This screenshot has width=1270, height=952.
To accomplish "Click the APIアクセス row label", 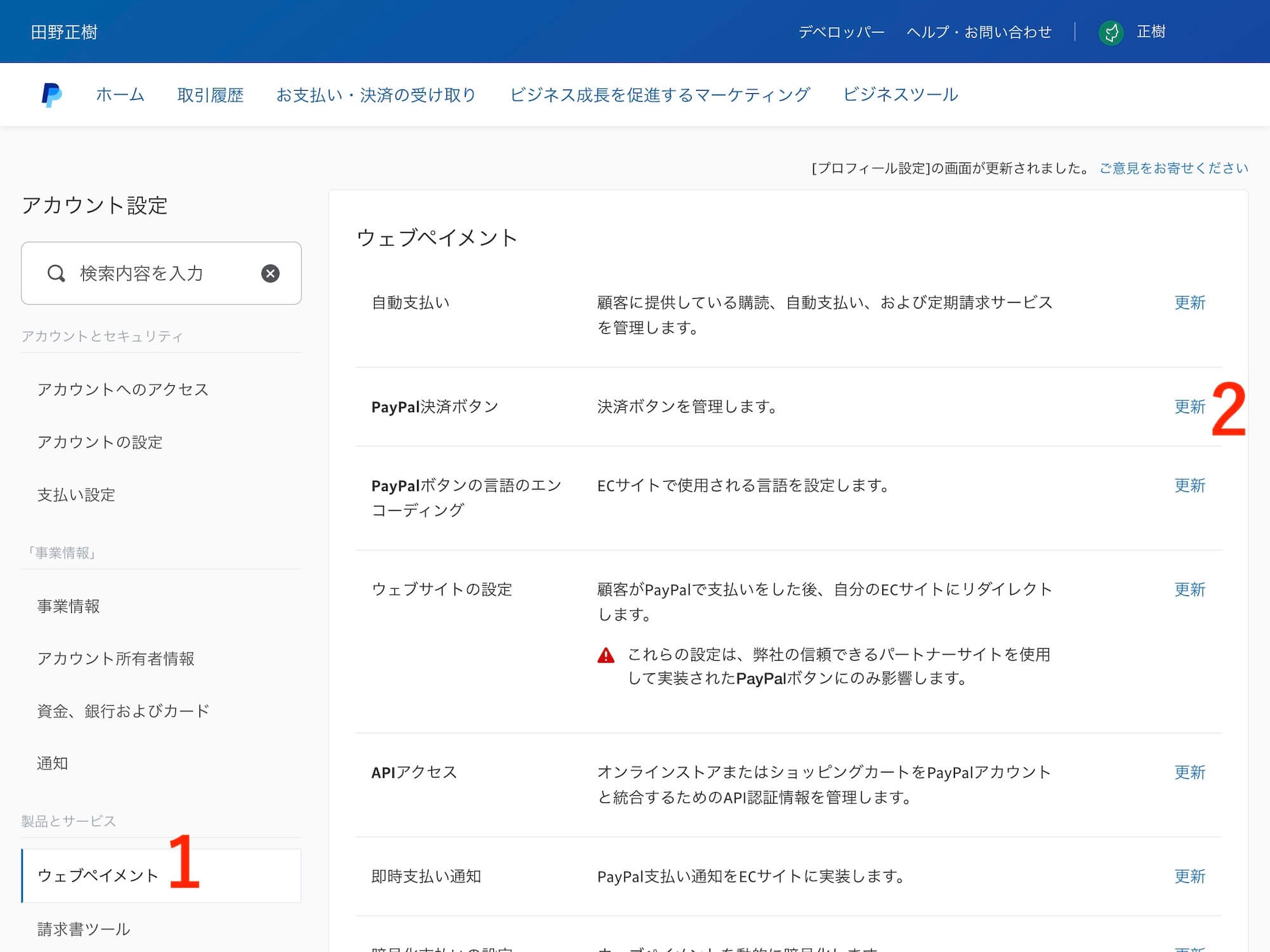I will (x=414, y=772).
